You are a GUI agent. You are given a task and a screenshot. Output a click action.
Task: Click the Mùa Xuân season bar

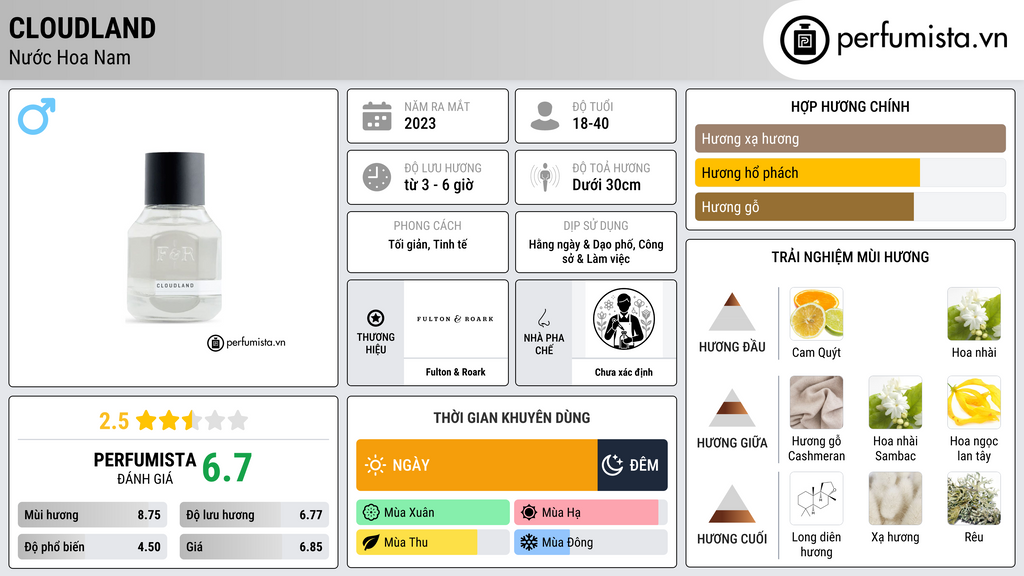coord(433,513)
